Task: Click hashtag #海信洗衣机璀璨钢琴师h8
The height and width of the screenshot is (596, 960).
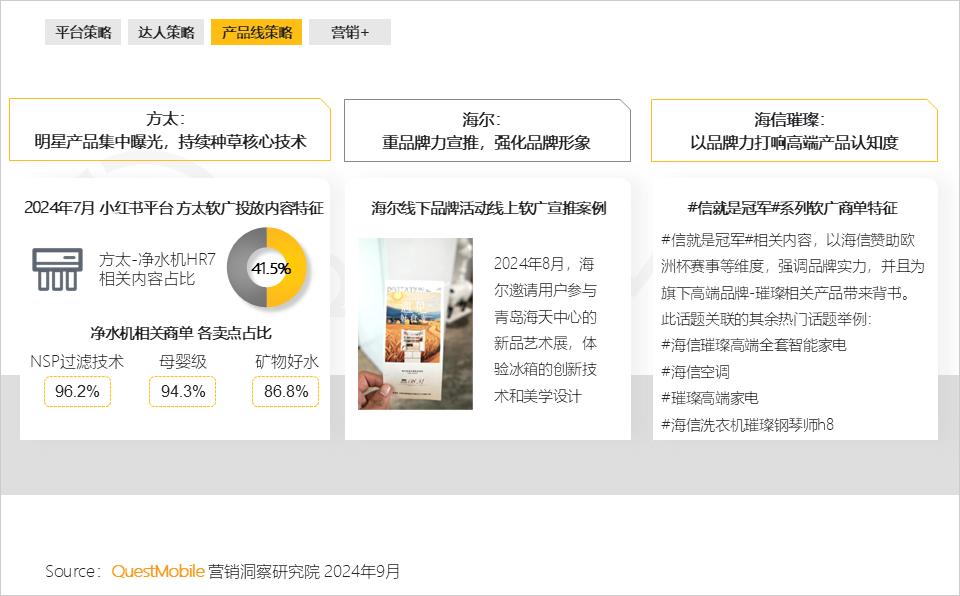Action: tap(747, 424)
